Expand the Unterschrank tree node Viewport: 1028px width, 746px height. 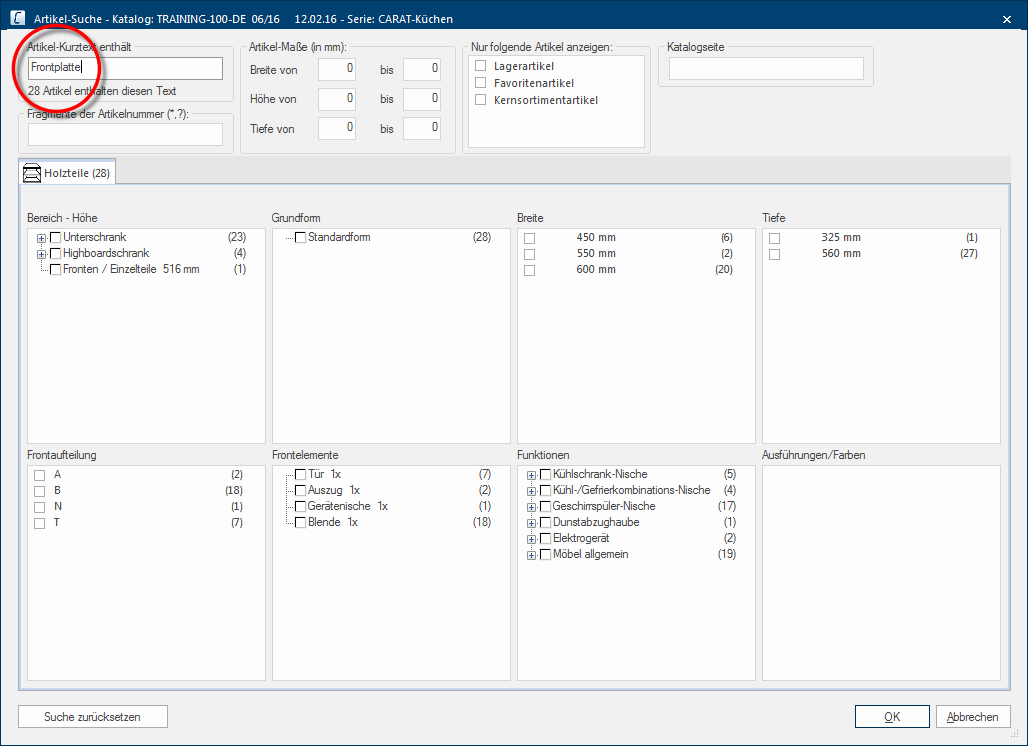tap(42, 238)
